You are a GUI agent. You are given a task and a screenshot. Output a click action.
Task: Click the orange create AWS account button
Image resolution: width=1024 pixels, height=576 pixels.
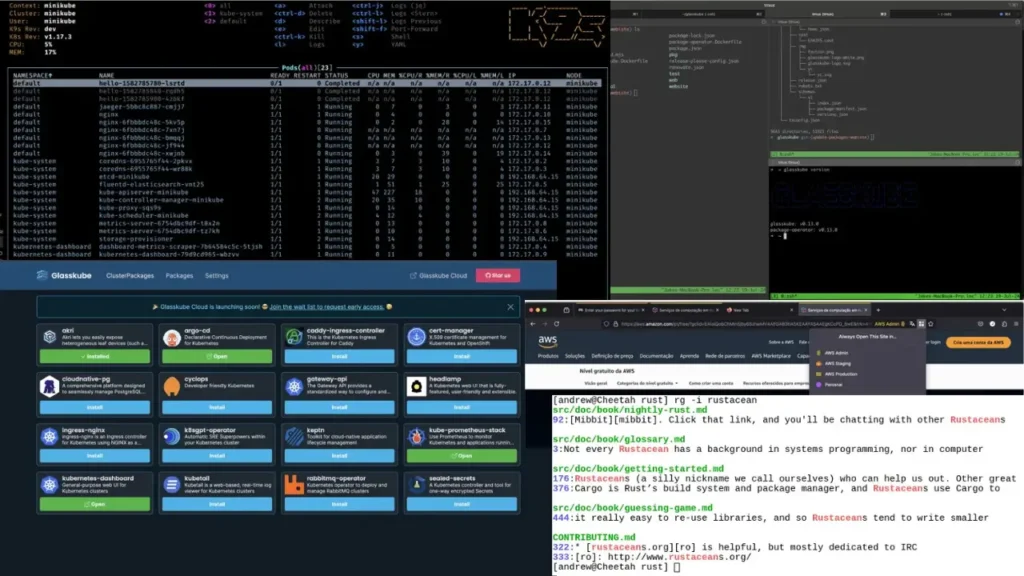coord(978,342)
